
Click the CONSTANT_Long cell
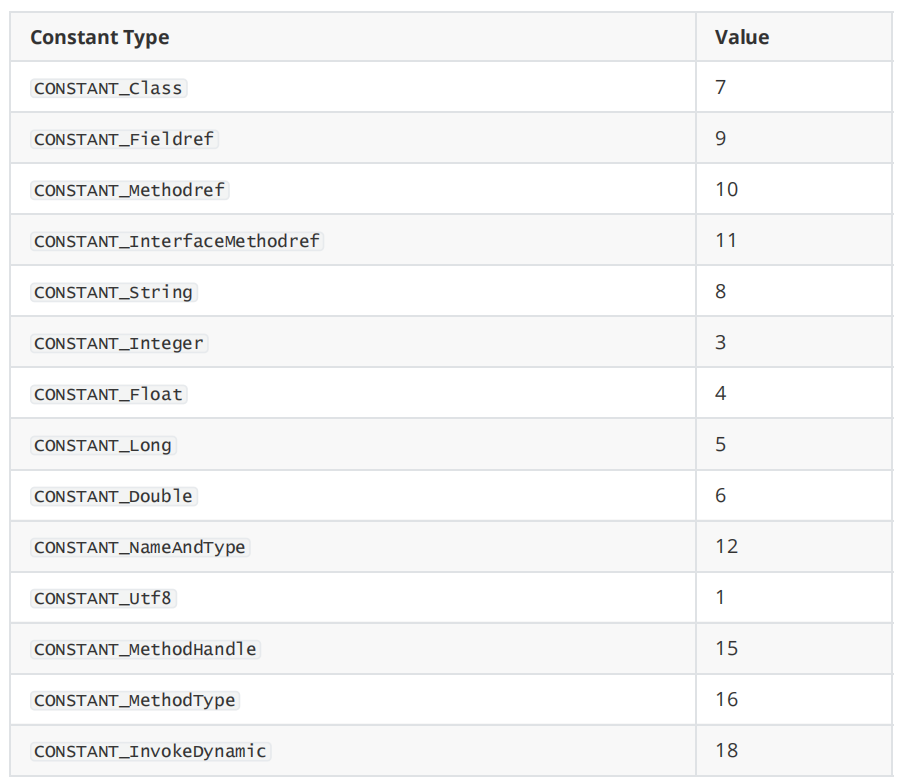coord(103,445)
